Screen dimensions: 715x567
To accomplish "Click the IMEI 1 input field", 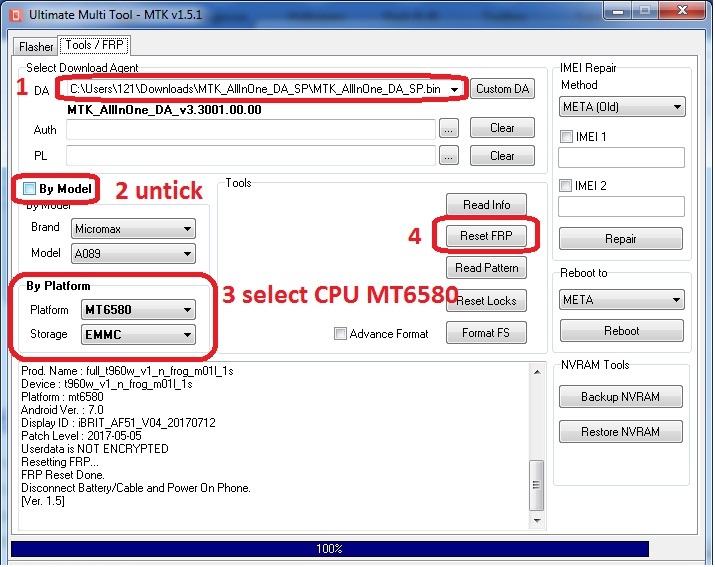I will [621, 157].
